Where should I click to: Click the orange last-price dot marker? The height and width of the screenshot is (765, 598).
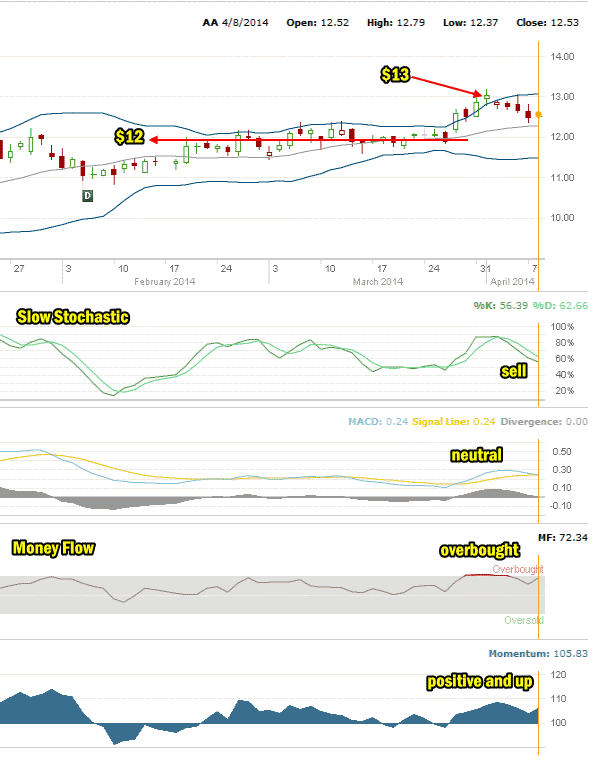pyautogui.click(x=538, y=115)
